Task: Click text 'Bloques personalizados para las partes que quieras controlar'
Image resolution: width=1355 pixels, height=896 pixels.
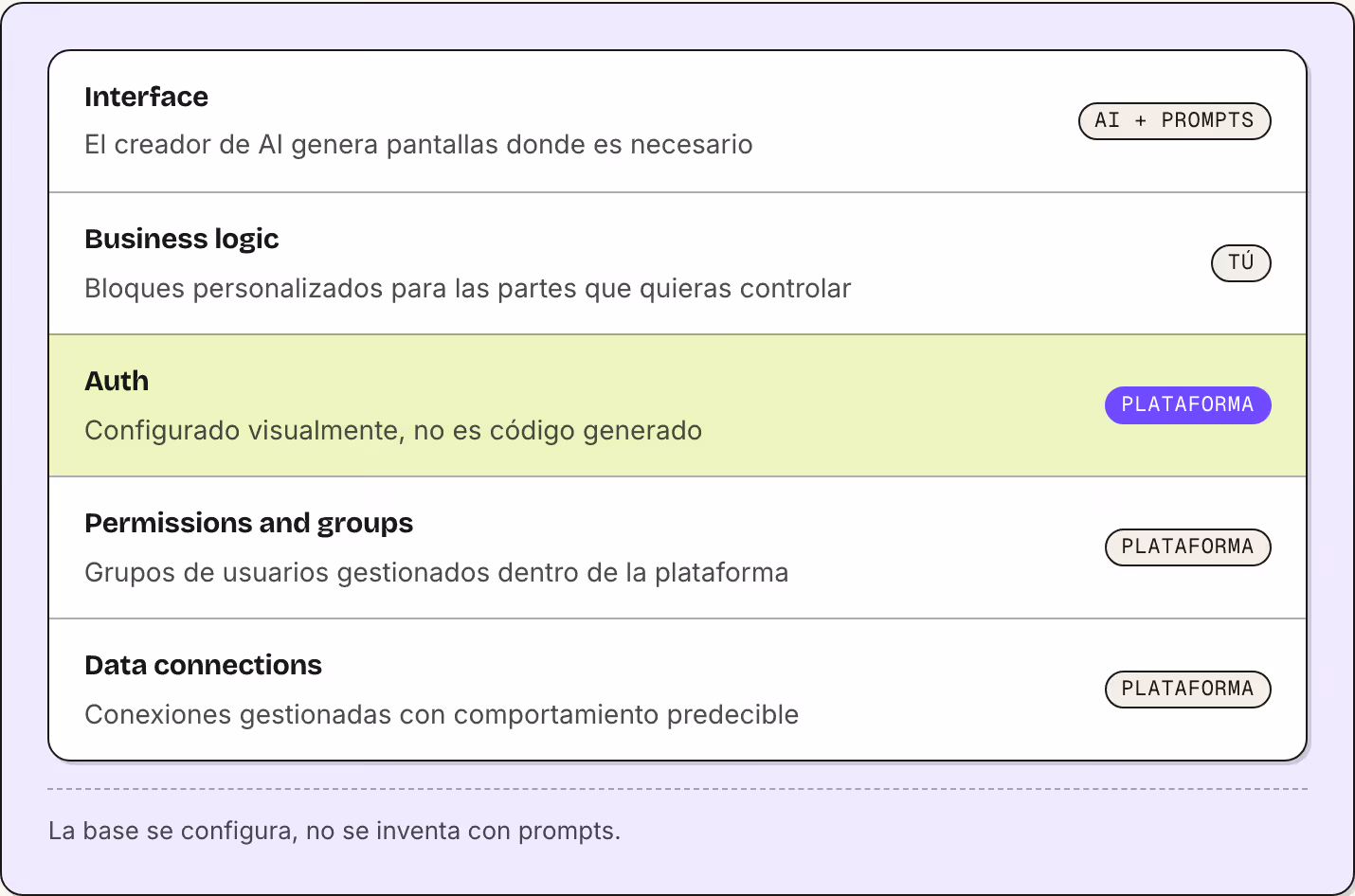Action: (x=468, y=288)
